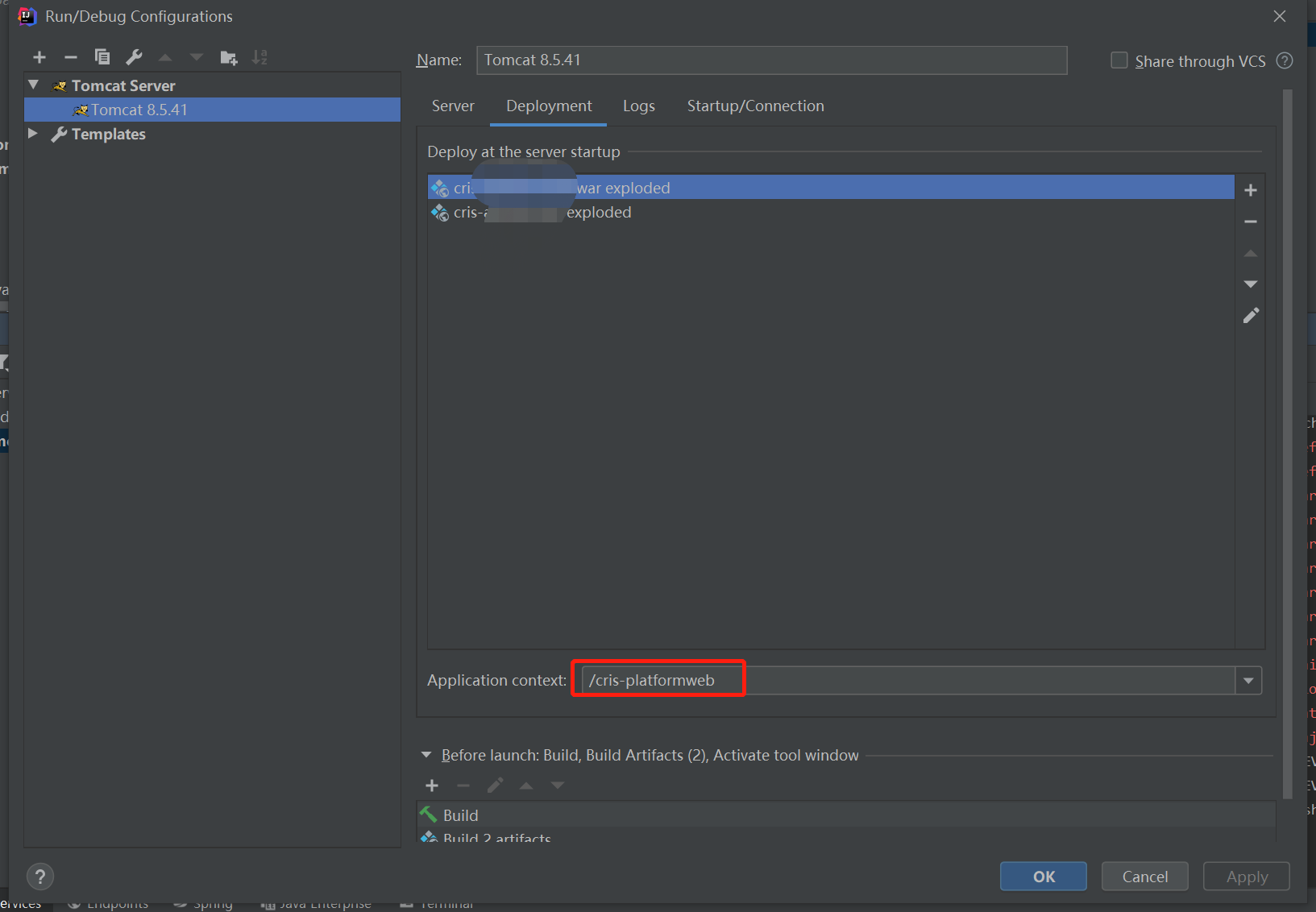Move before launch task down
The height and width of the screenshot is (912, 1316).
[558, 786]
